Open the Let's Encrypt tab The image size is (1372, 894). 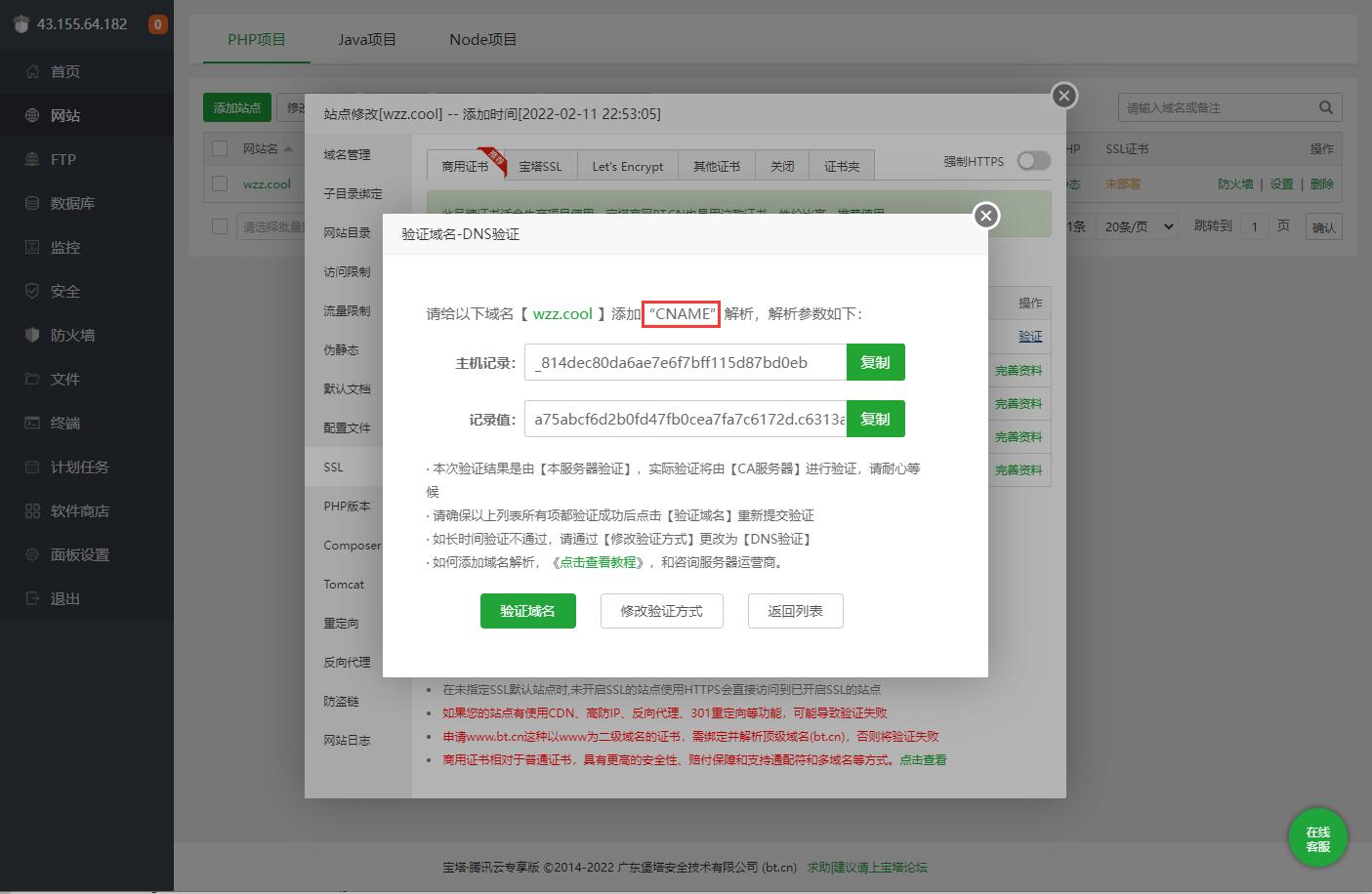coord(627,166)
